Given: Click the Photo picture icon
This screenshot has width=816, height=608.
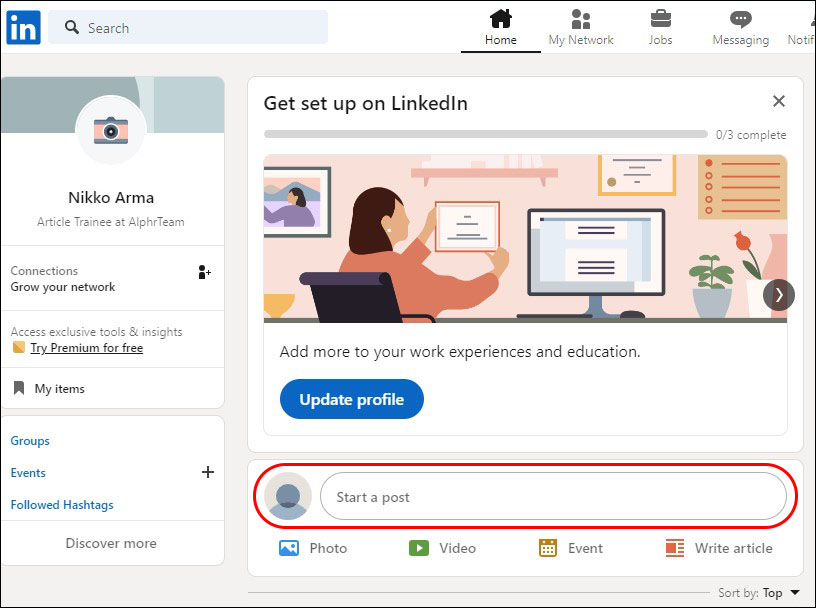Looking at the screenshot, I should click(289, 548).
